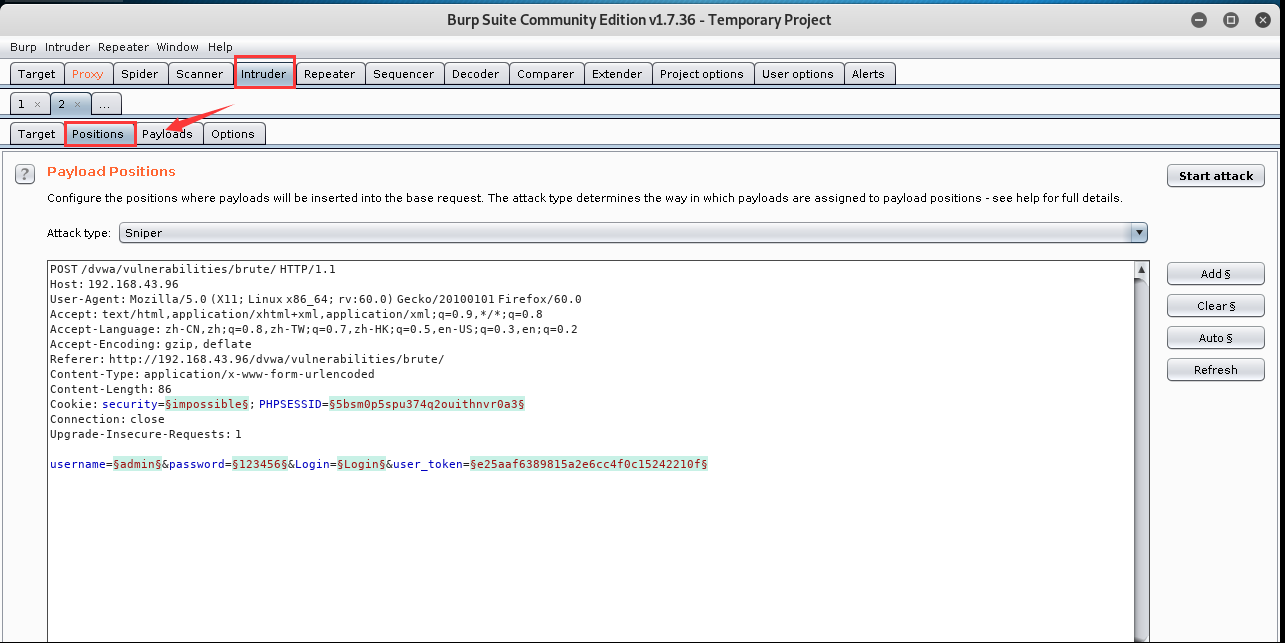Viewport: 1285px width, 643px height.
Task: Select Intruder attack tab 2
Action: click(x=62, y=104)
